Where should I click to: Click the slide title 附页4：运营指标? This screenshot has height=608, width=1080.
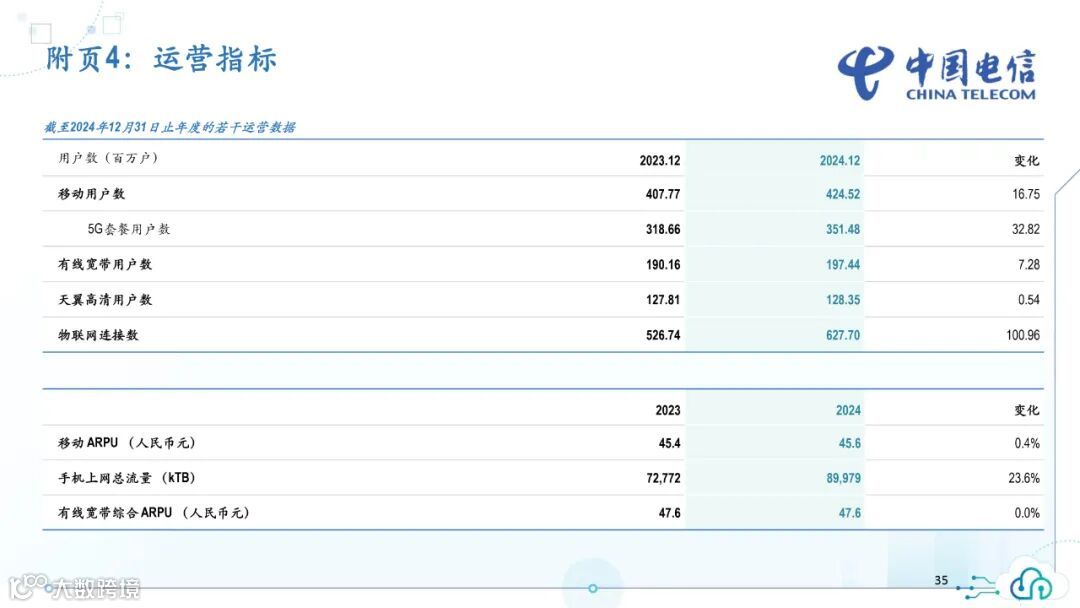(162, 59)
